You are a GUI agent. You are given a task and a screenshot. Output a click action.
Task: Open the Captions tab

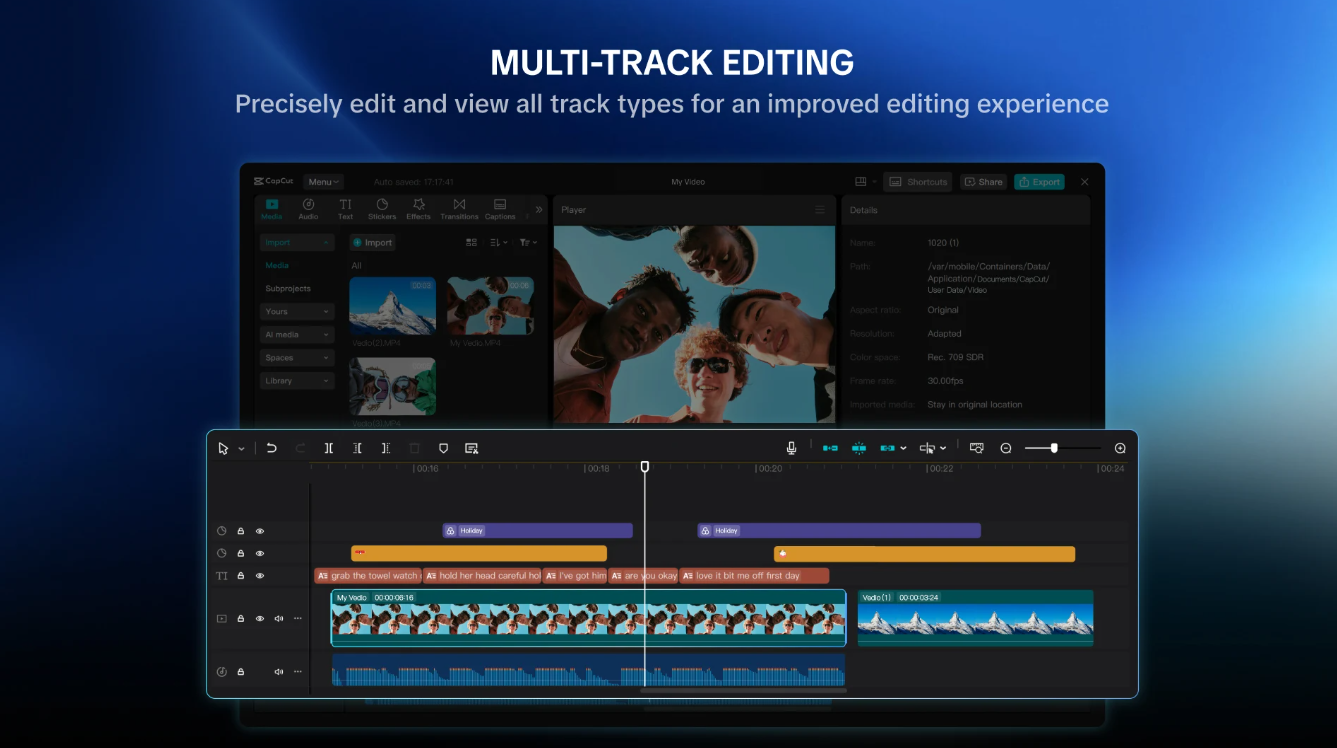[500, 208]
